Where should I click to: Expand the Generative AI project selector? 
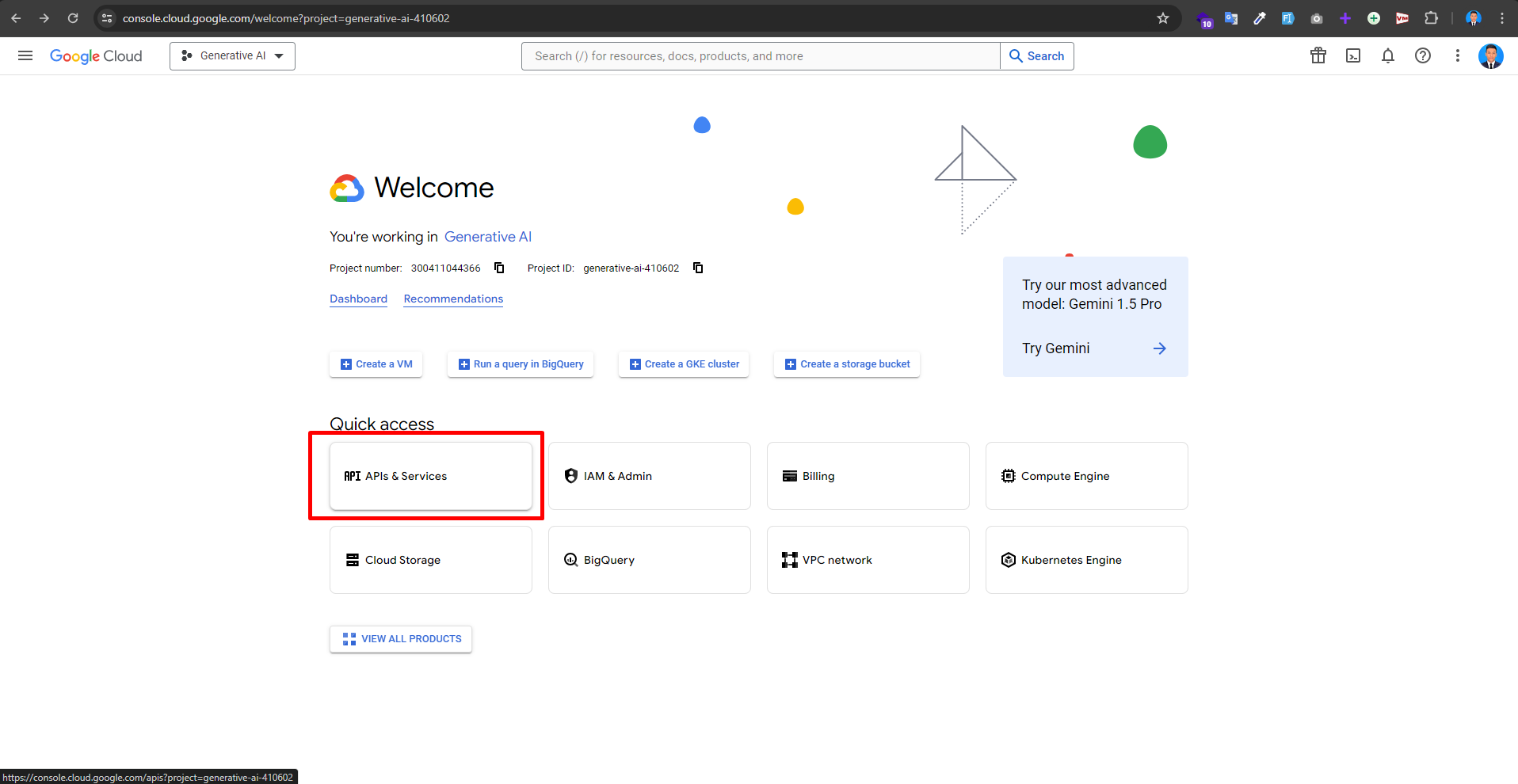click(x=232, y=55)
